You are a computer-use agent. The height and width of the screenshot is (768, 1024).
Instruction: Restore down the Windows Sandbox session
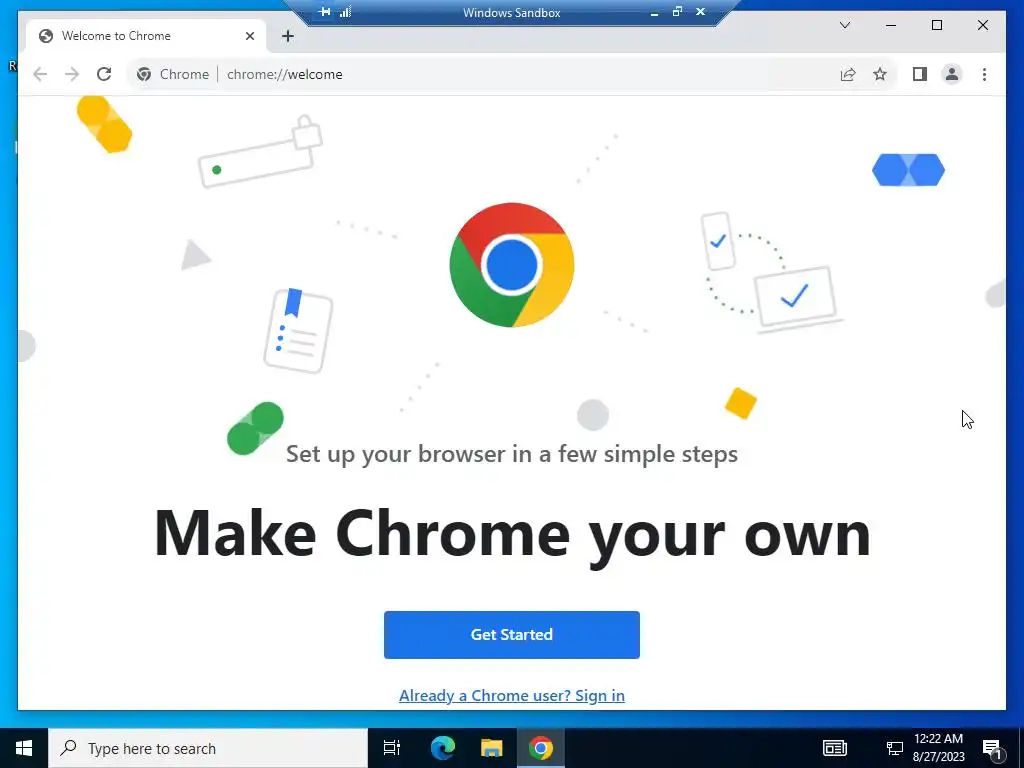677,12
